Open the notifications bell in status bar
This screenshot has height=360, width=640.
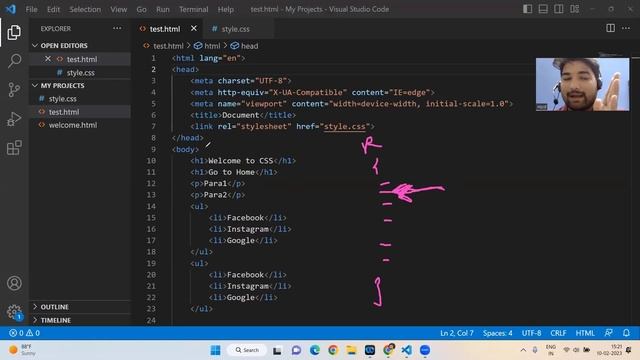626,333
